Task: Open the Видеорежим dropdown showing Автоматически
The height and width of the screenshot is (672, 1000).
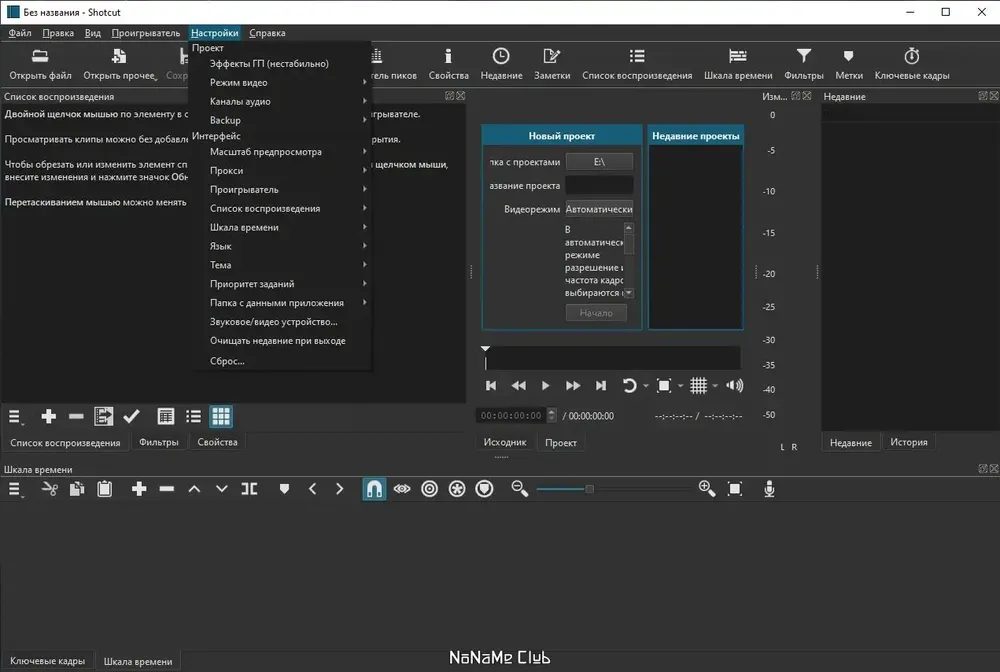Action: 599,209
